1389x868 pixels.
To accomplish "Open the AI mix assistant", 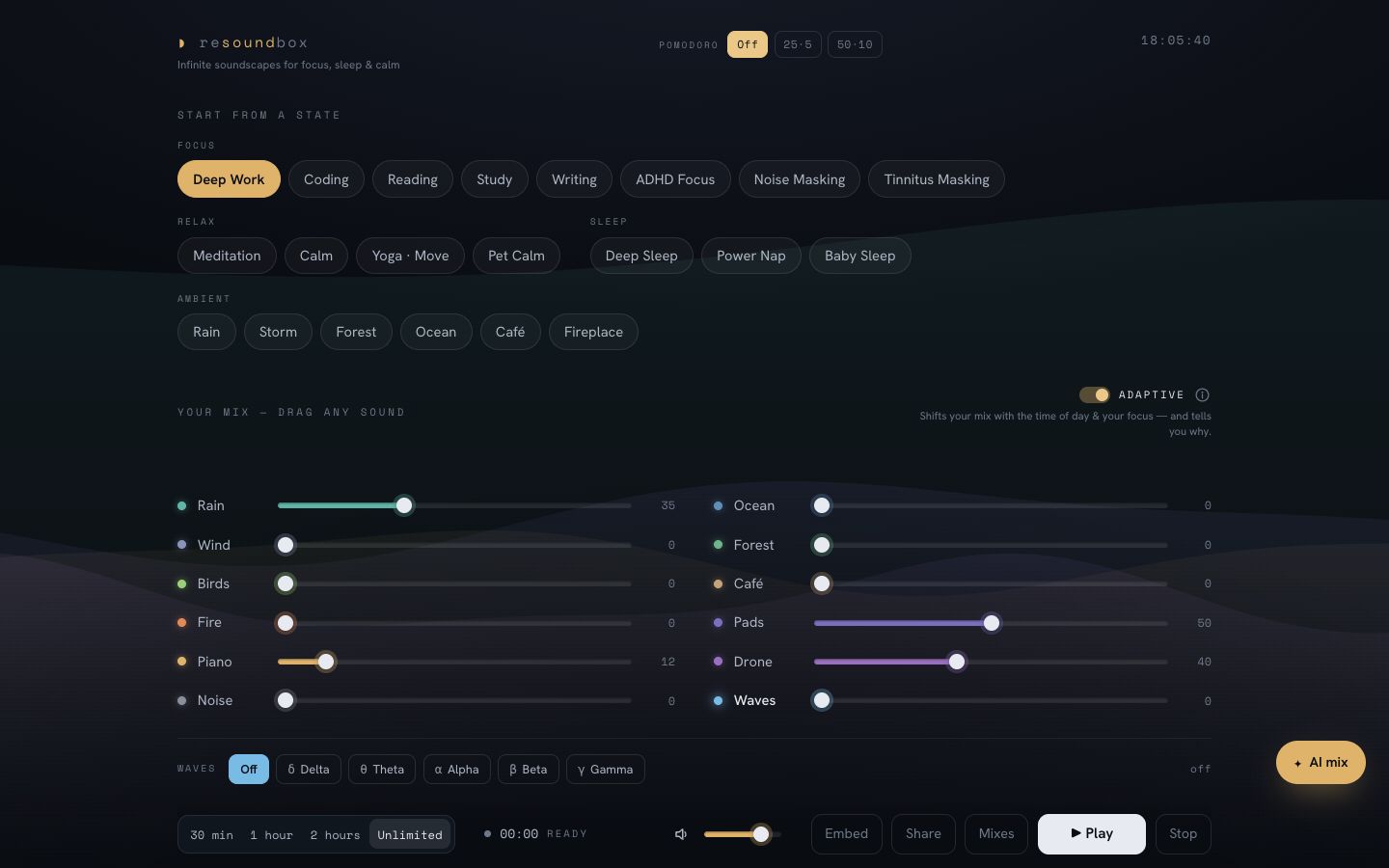I will (x=1321, y=762).
